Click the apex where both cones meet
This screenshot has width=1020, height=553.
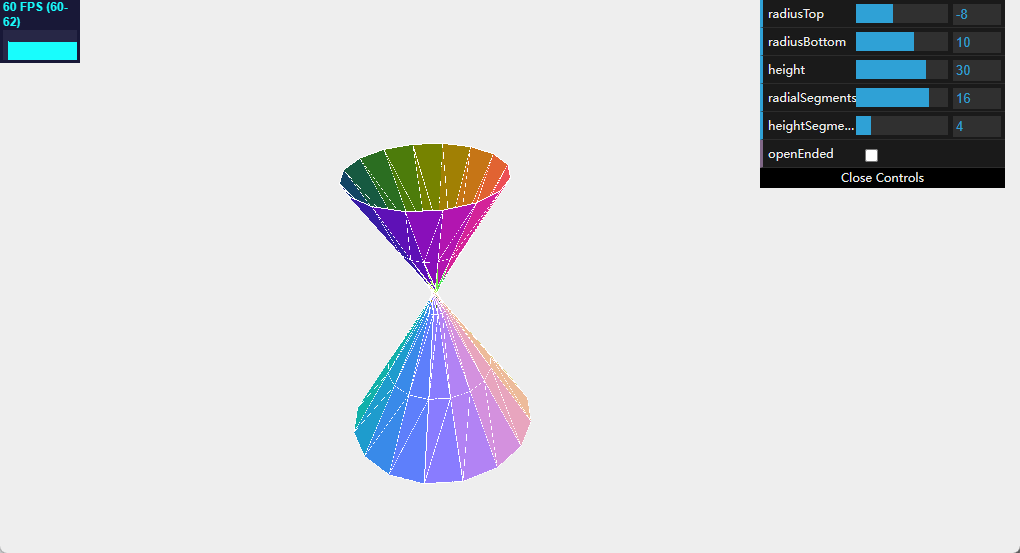[435, 289]
